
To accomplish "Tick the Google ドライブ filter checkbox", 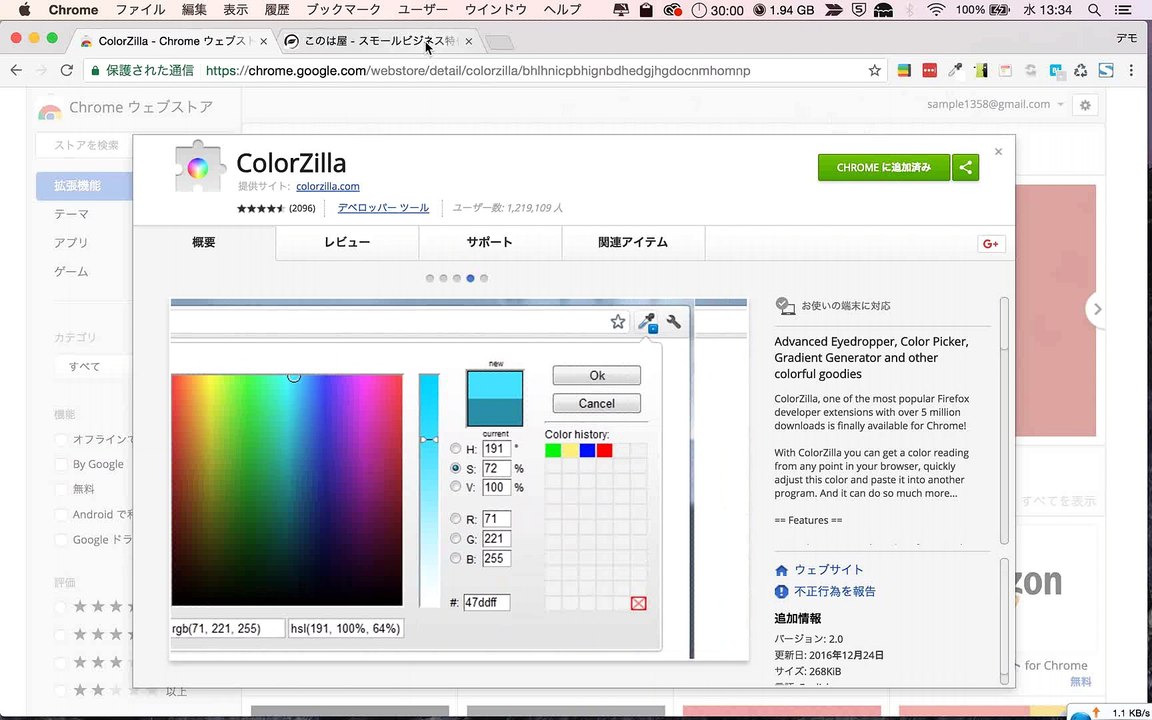I will [x=62, y=539].
